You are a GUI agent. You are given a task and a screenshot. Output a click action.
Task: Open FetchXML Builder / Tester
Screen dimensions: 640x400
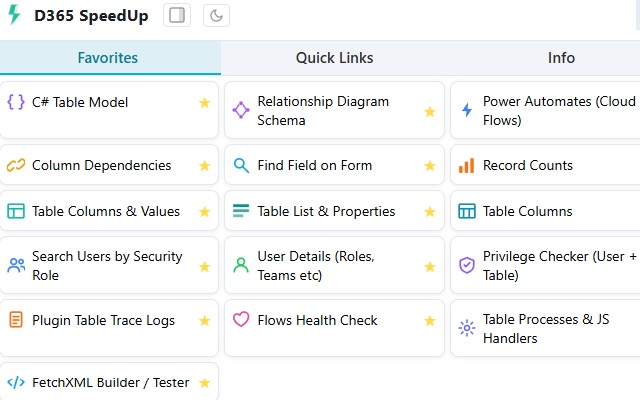[109, 381]
